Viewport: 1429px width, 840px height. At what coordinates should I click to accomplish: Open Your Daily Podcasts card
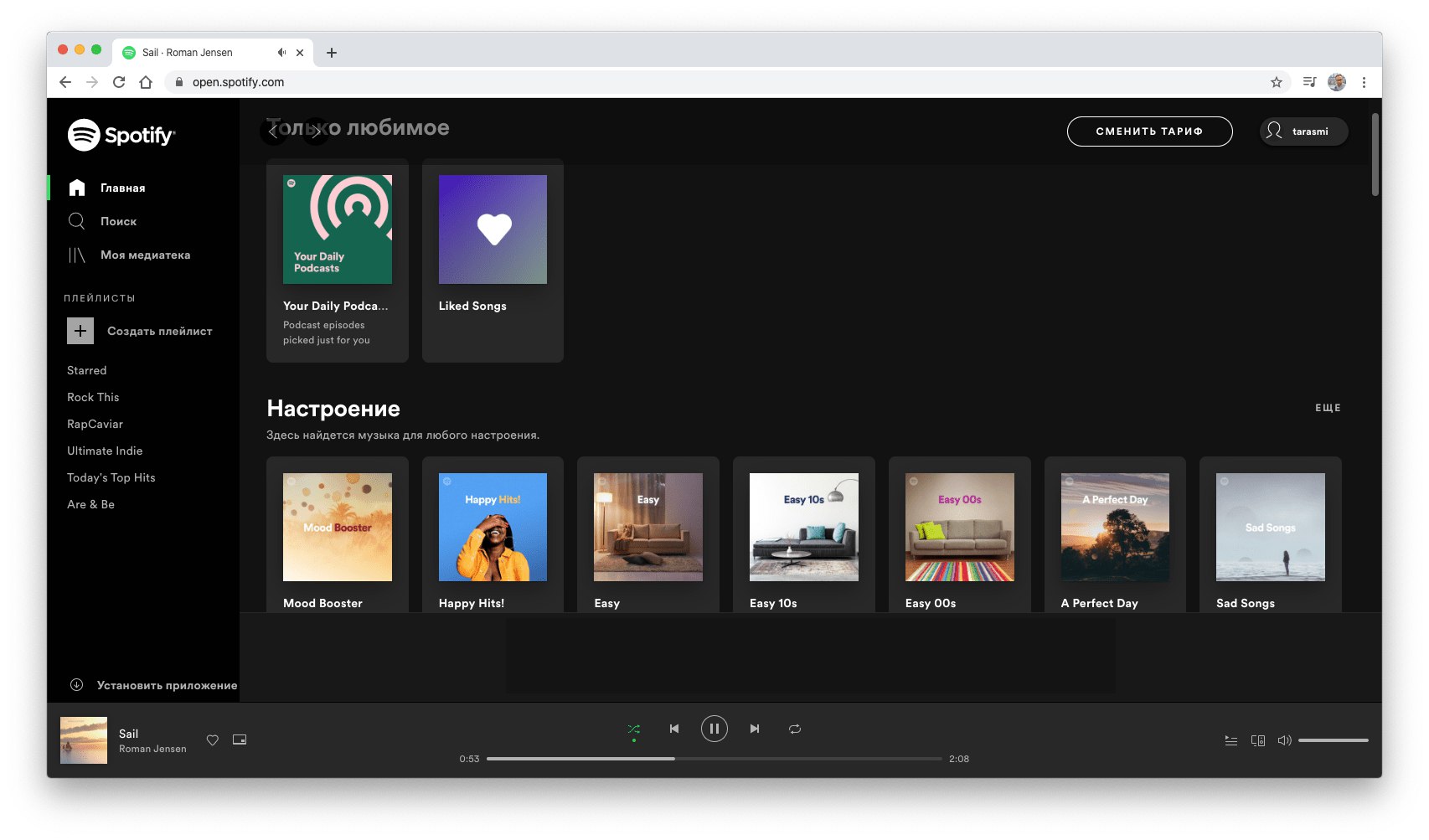point(338,260)
